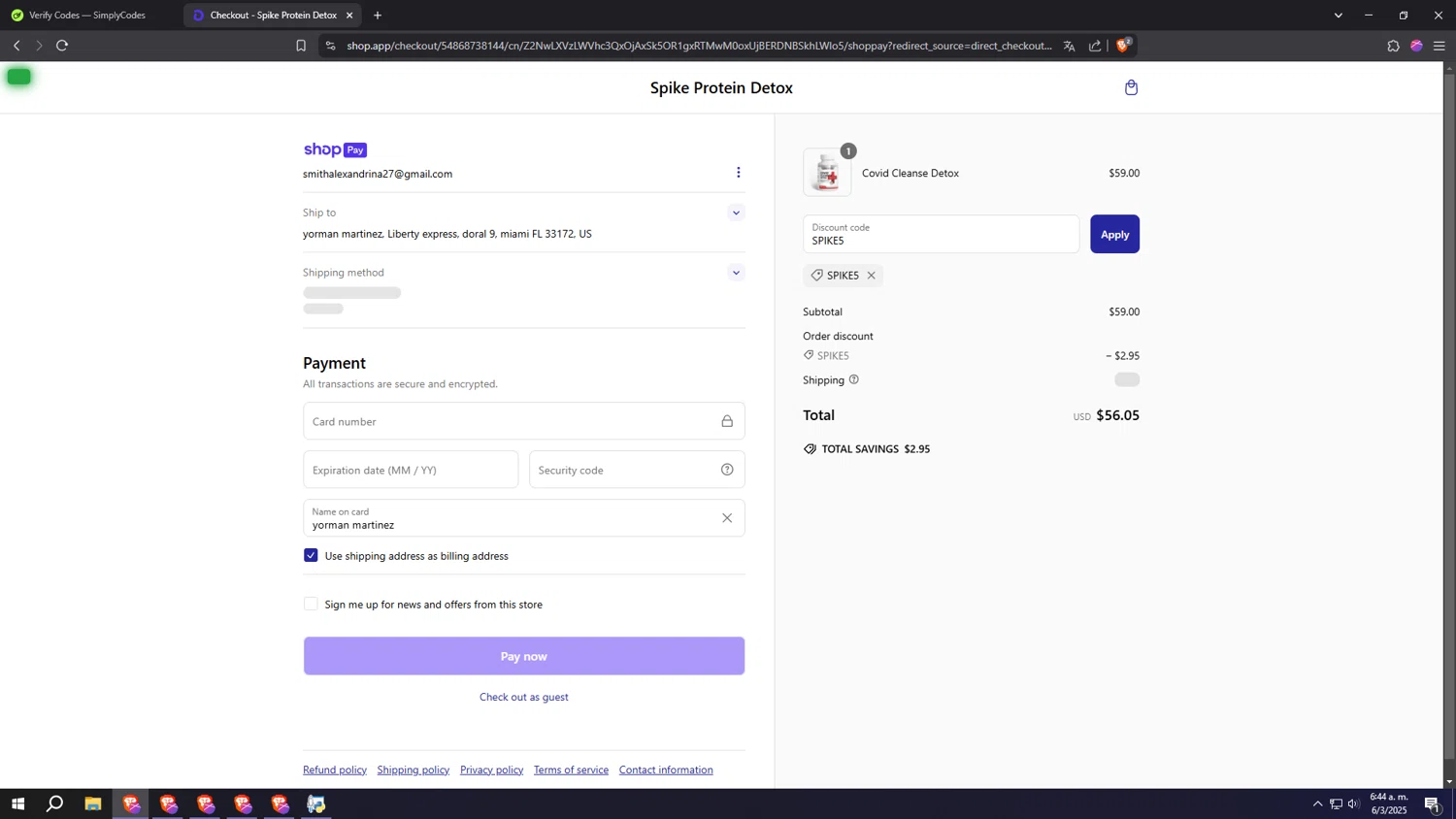1456x819 pixels.
Task: Clear the Name on card field
Action: 726,518
